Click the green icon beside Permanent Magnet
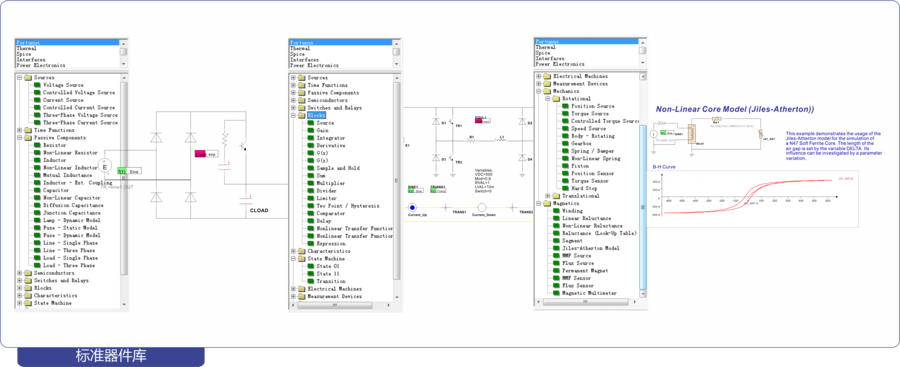Screen dimensions: 900x367 point(556,271)
